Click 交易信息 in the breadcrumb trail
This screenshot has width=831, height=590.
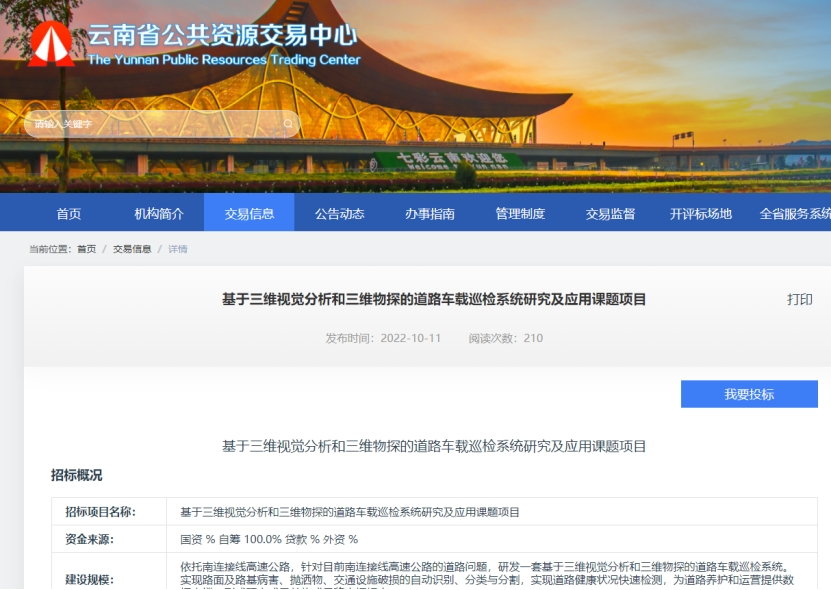(x=131, y=249)
